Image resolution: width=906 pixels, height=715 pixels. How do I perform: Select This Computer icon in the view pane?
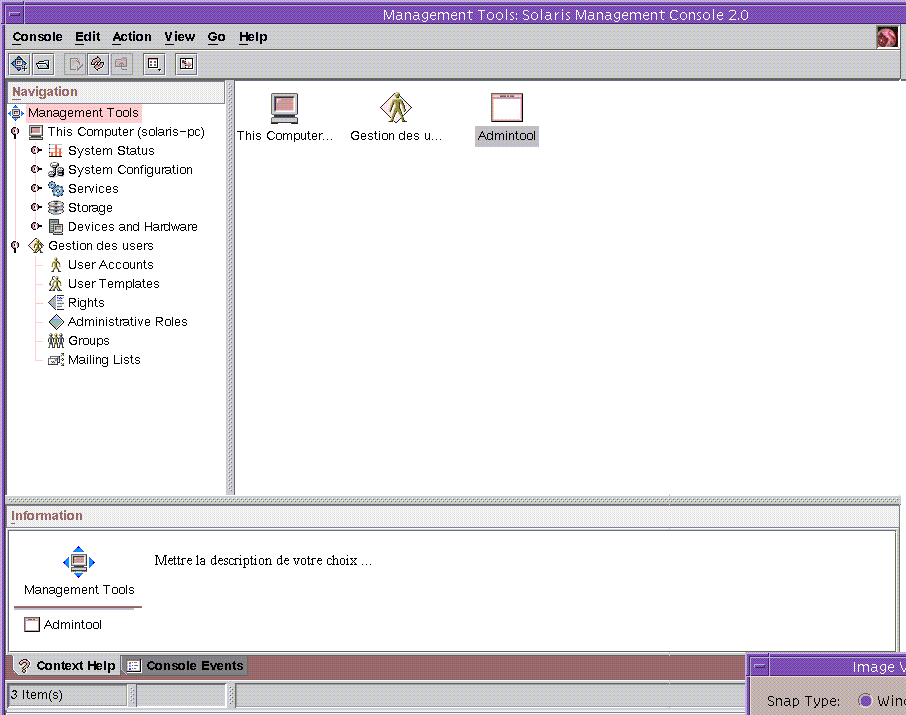pos(284,108)
